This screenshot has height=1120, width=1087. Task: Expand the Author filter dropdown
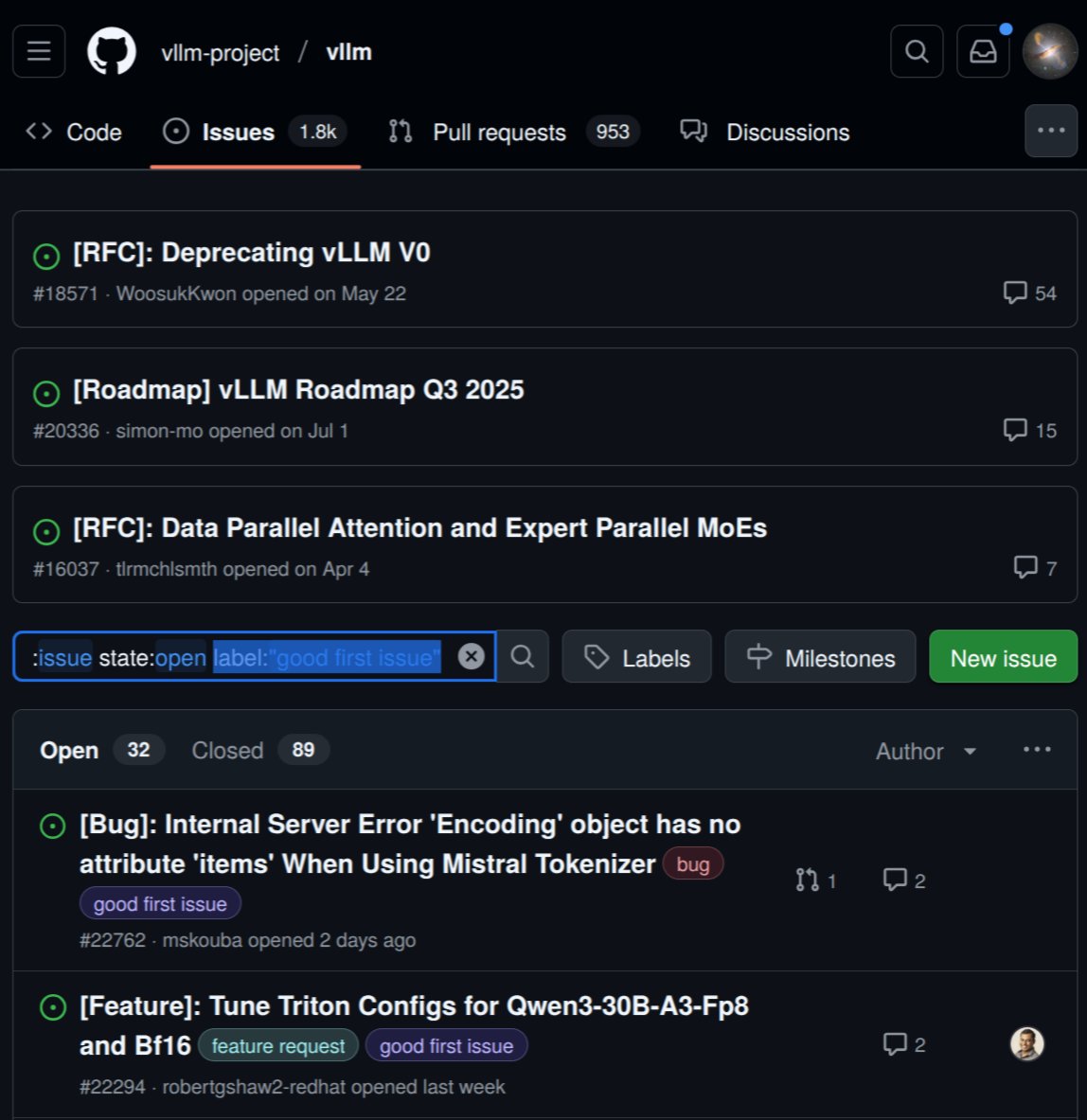coord(926,752)
